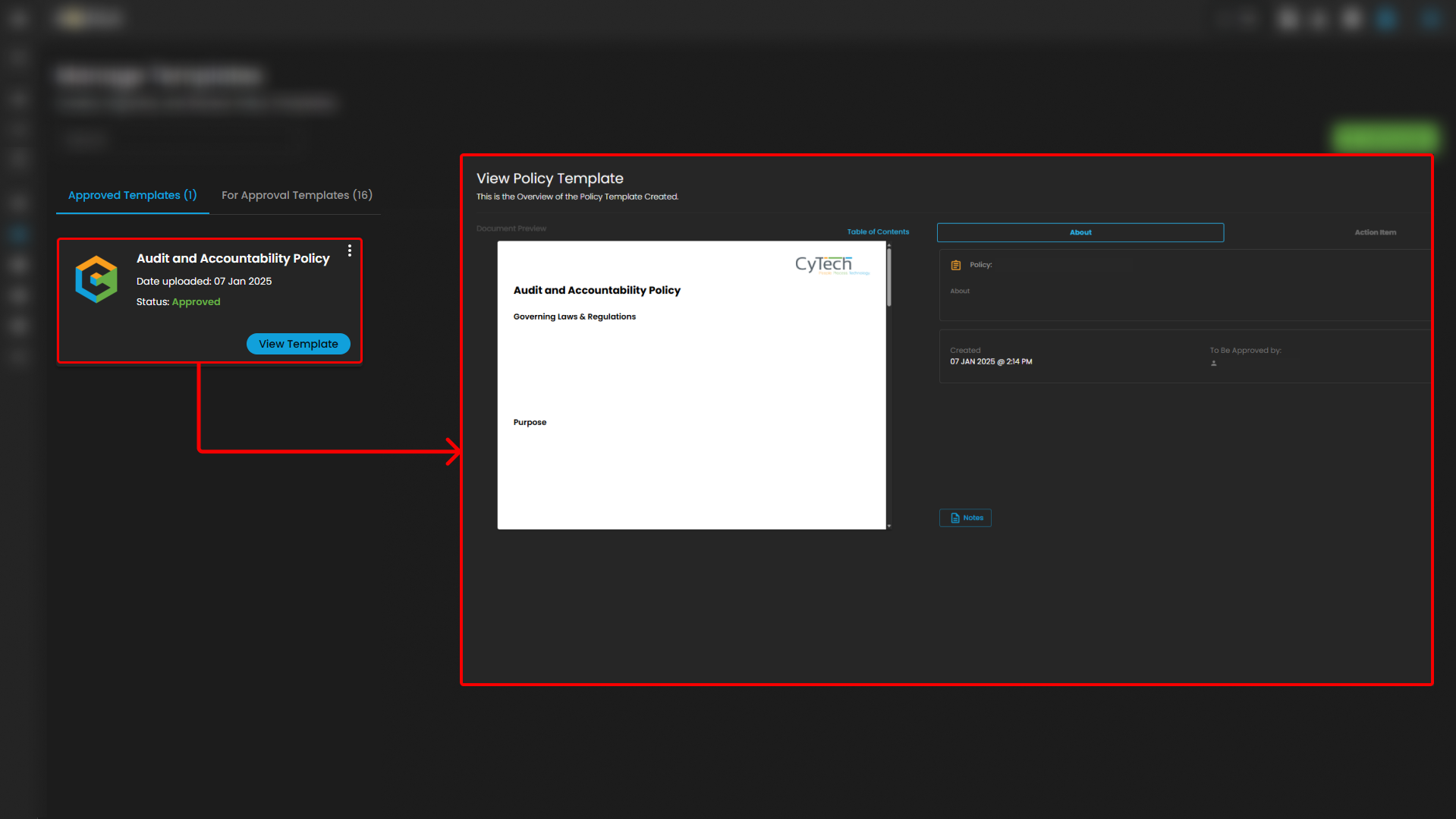This screenshot has height=819, width=1456.
Task: Click the CyTech logo in the document preview
Action: pyautogui.click(x=825, y=264)
